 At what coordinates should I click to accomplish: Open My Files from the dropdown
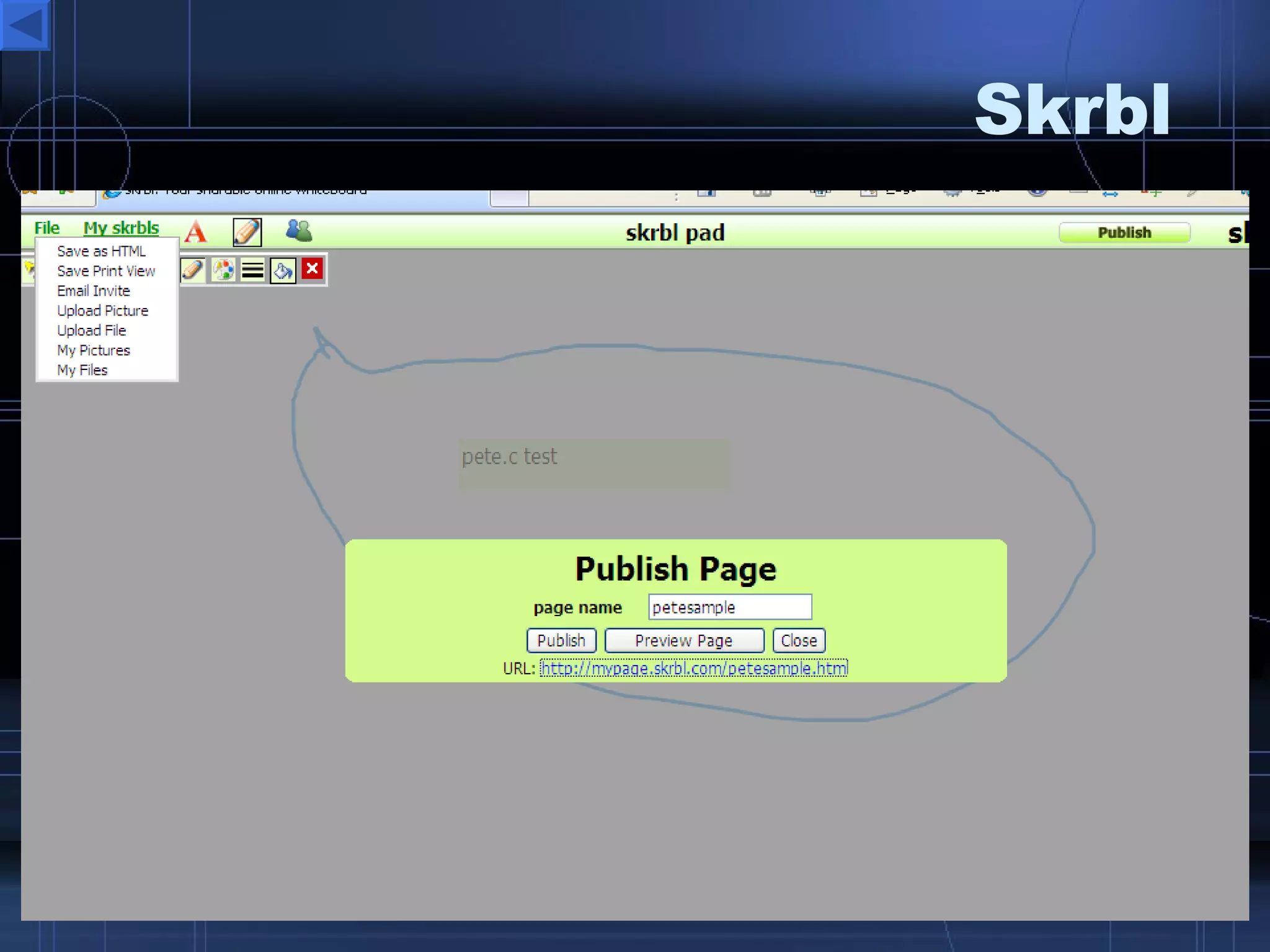coord(82,370)
